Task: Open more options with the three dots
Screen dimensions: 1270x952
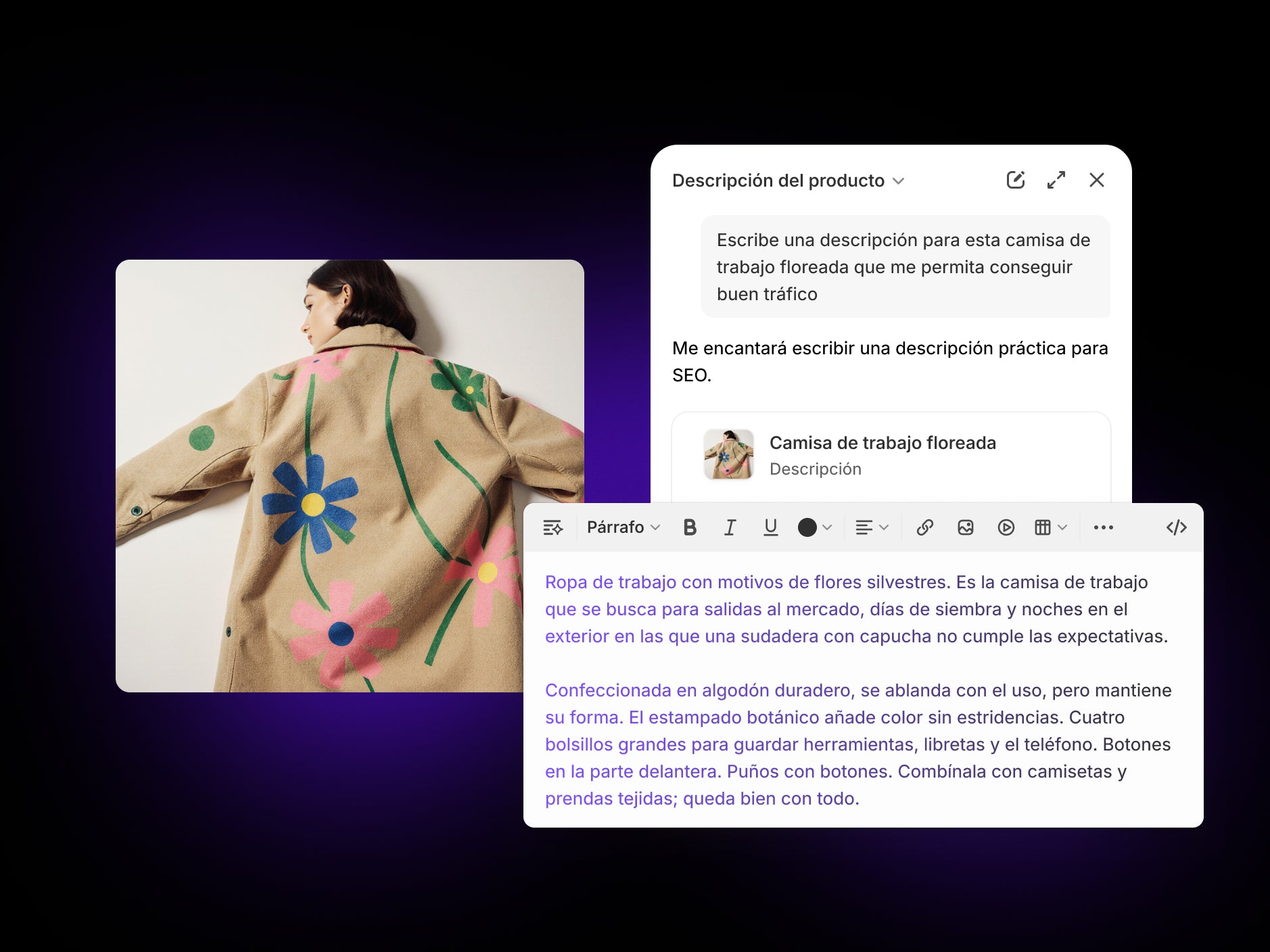Action: pyautogui.click(x=1104, y=527)
